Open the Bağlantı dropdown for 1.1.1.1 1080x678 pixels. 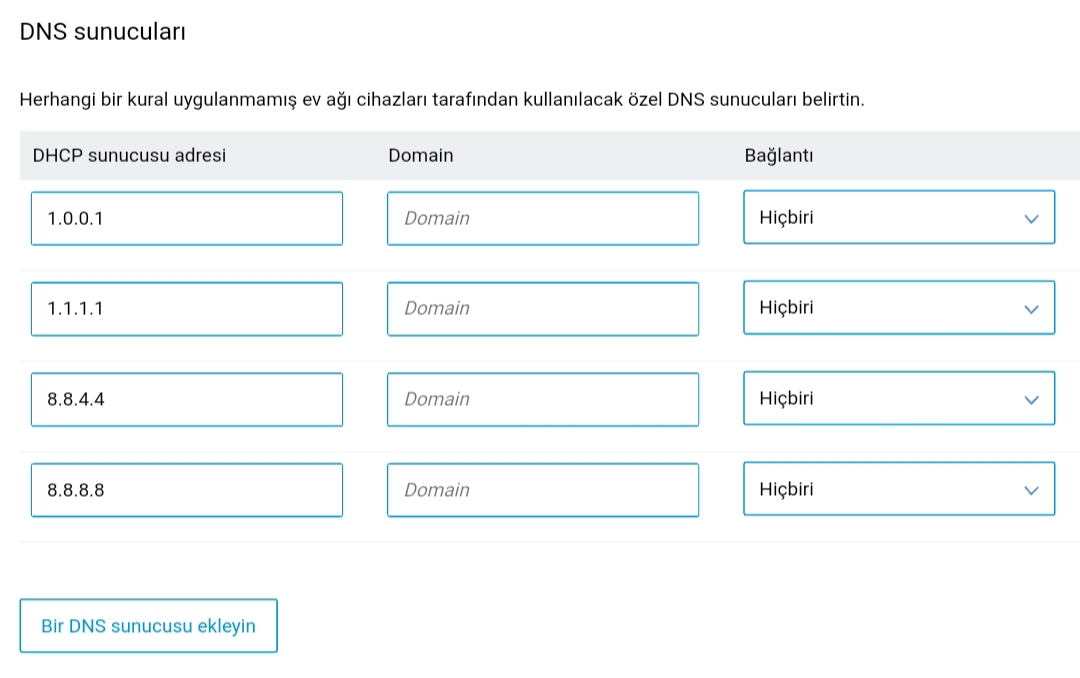[x=899, y=307]
